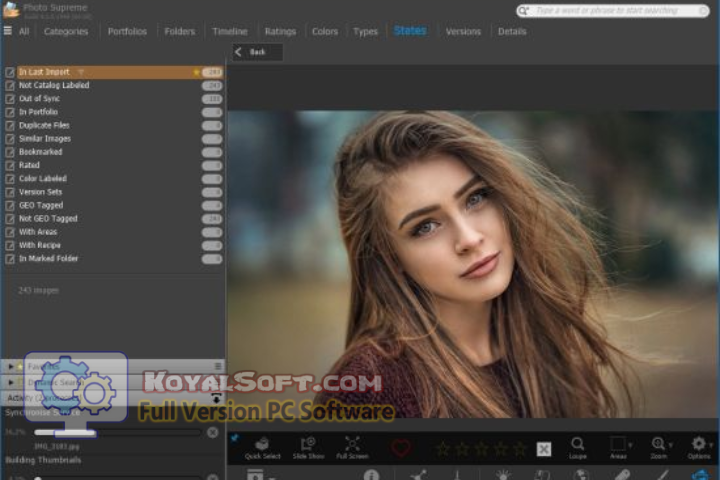Image resolution: width=720 pixels, height=480 pixels.
Task: Open the Types tab
Action: [x=365, y=31]
